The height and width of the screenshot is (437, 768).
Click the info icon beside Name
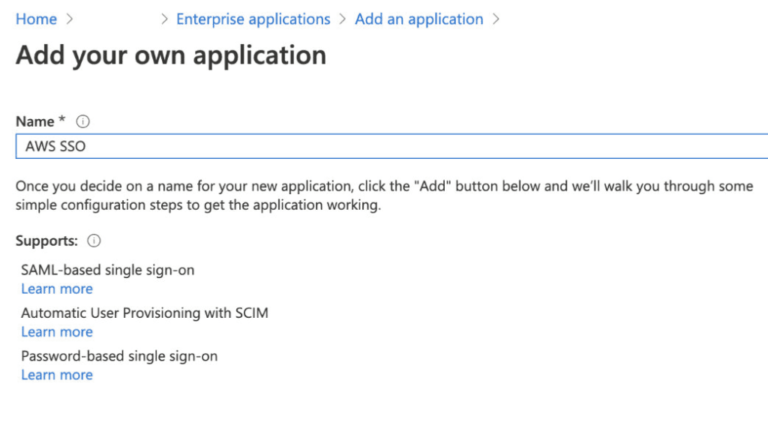click(x=83, y=121)
